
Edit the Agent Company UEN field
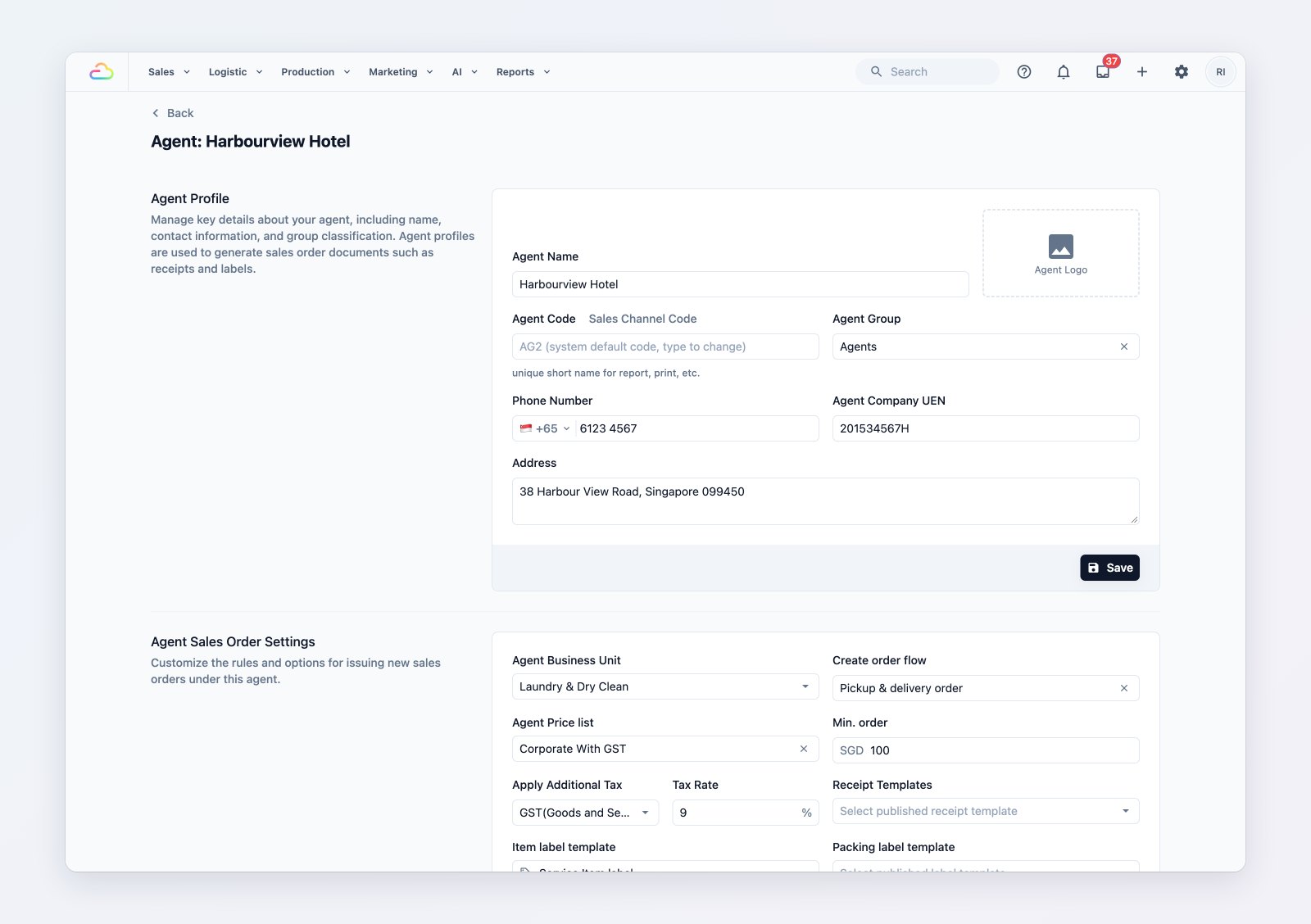tap(986, 428)
